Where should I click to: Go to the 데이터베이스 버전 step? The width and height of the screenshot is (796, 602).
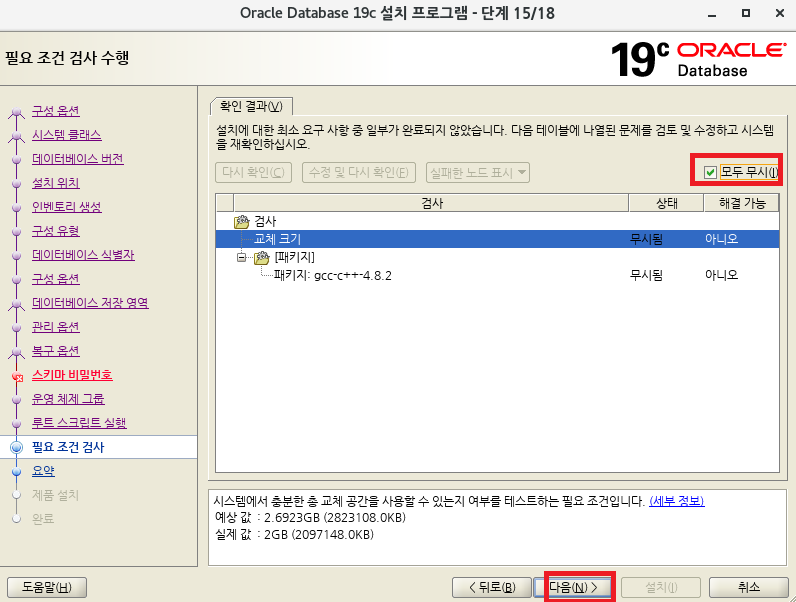[78, 159]
